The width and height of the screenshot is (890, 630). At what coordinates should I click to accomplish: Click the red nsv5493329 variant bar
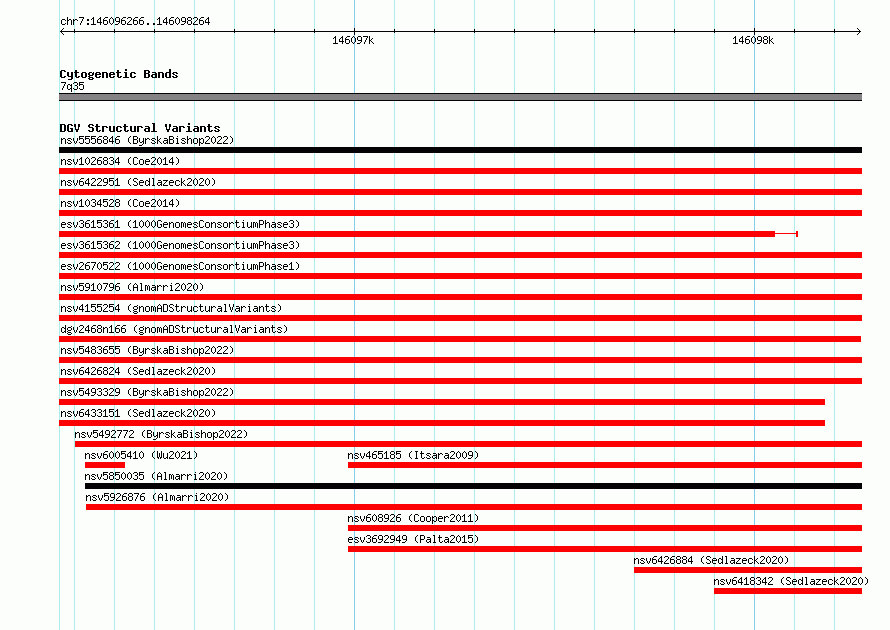(442, 402)
